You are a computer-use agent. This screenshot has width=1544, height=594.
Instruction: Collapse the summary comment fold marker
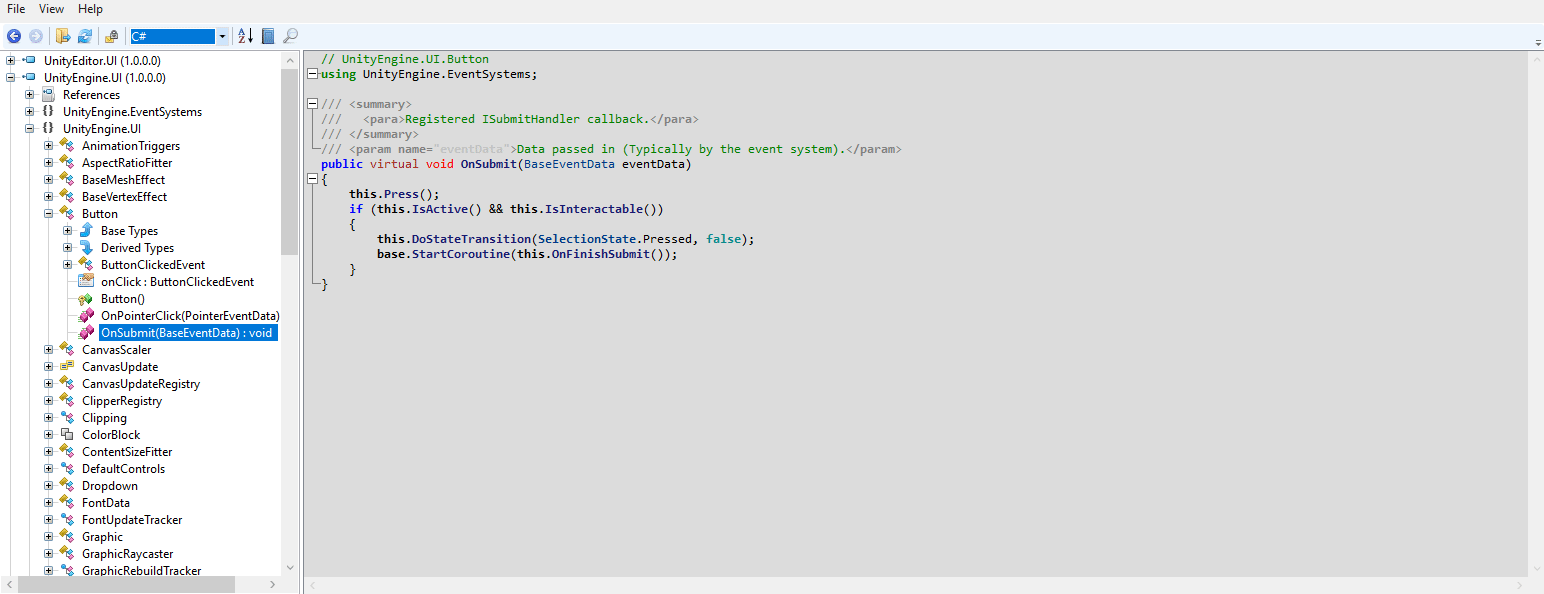(313, 104)
